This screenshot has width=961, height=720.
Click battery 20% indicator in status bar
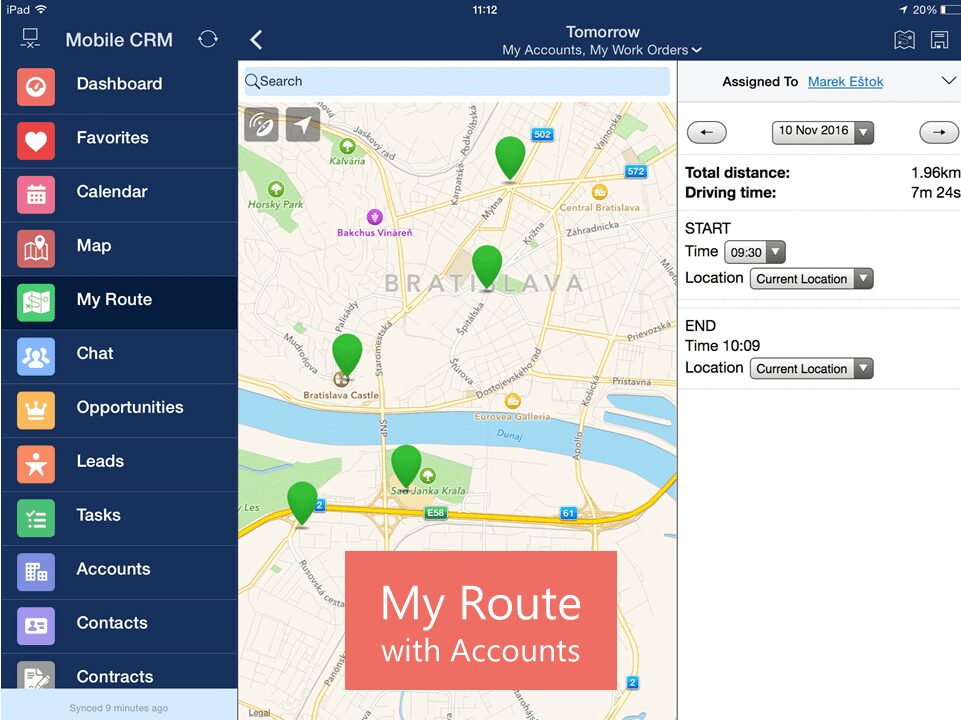click(935, 10)
